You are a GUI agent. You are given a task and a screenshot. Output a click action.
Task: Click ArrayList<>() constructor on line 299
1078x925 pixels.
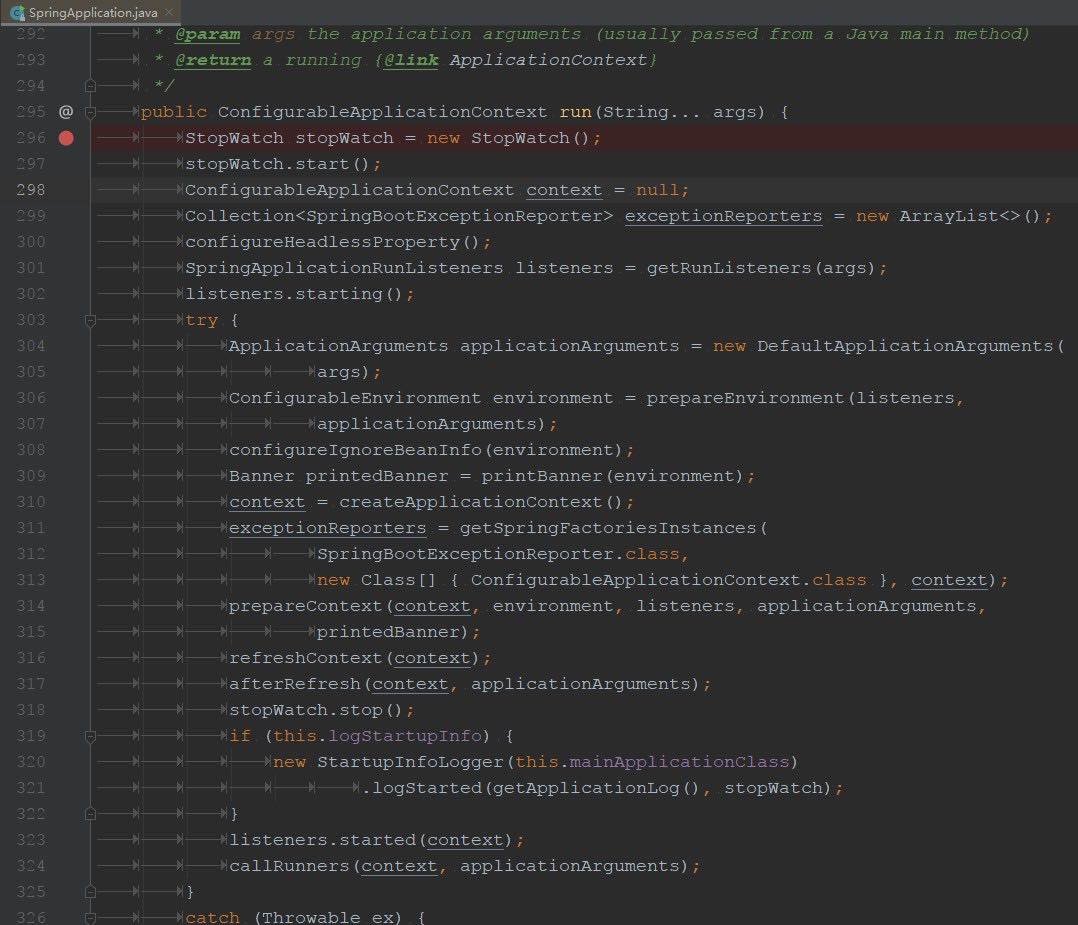(x=970, y=216)
